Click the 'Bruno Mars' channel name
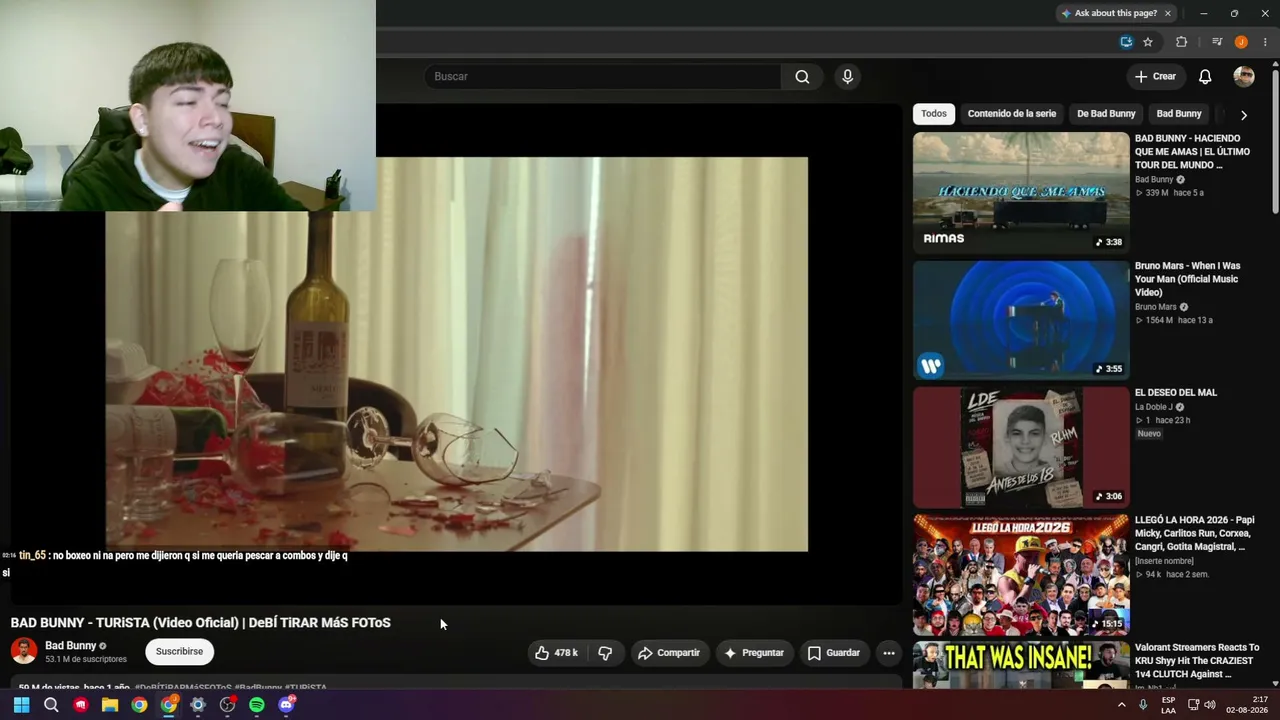This screenshot has width=1280, height=720. [1156, 307]
